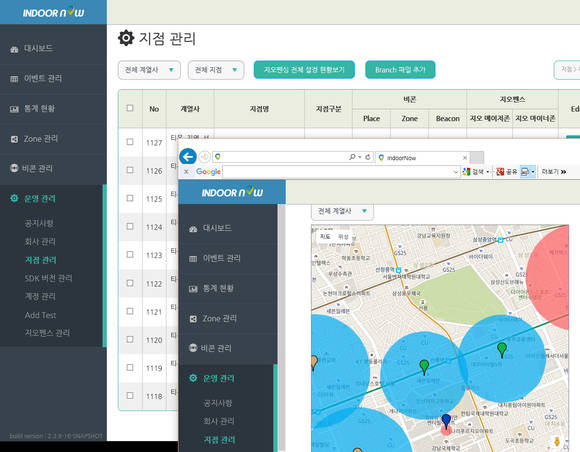This screenshot has height=452, width=580.
Task: Check the checkbox for row No 1121
Action: pyautogui.click(x=130, y=311)
